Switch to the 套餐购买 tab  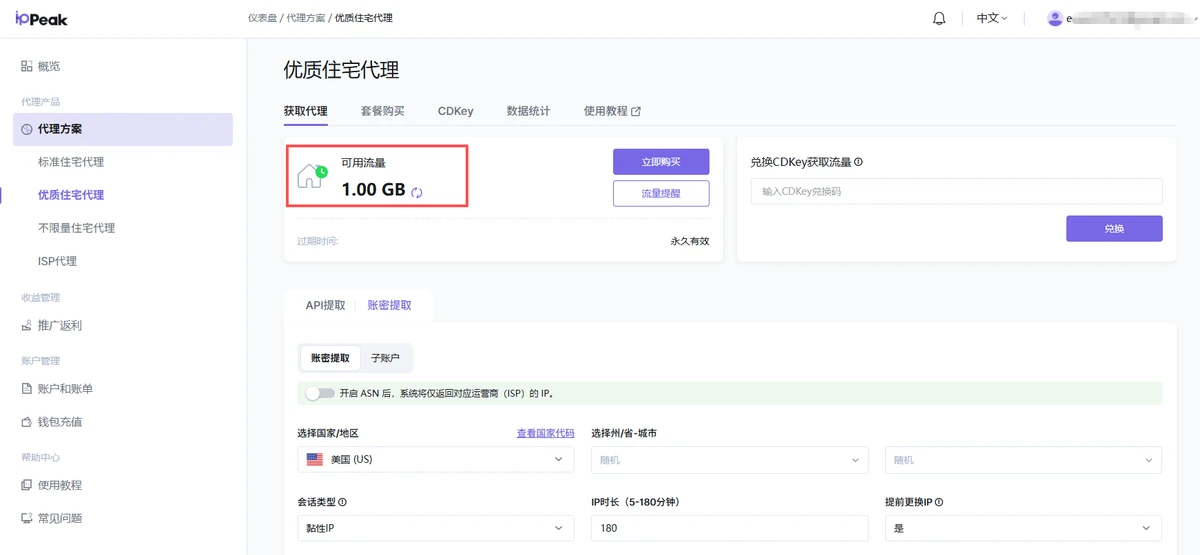click(382, 111)
